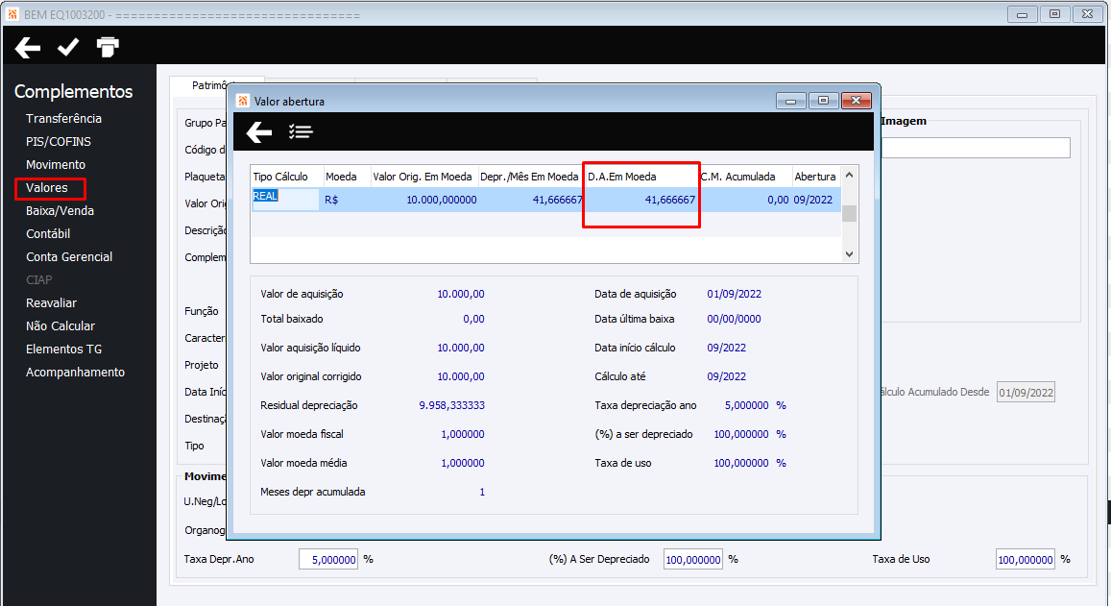Viewport: 1111px width, 606px height.
Task: Select the REAL cell in Tipo Cálculo
Action: point(285,199)
